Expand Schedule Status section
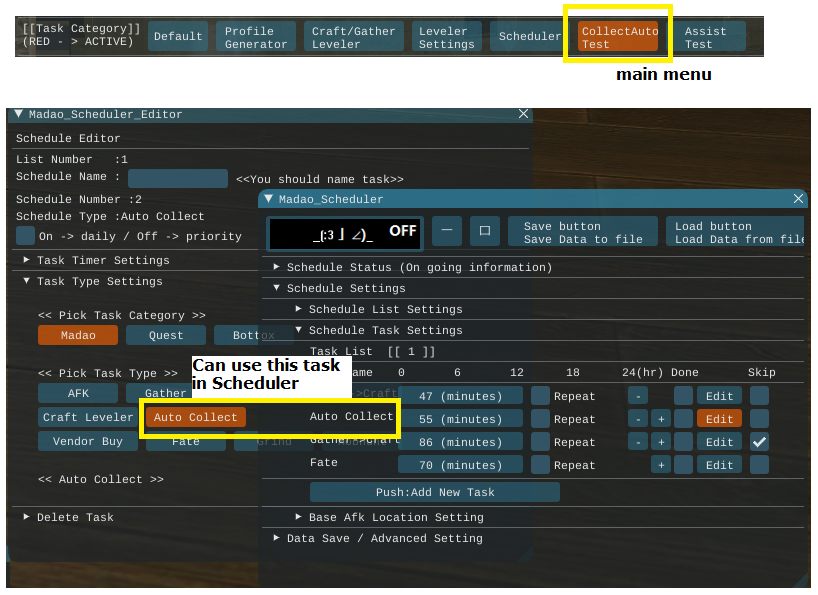This screenshot has height=595, width=818. (277, 268)
